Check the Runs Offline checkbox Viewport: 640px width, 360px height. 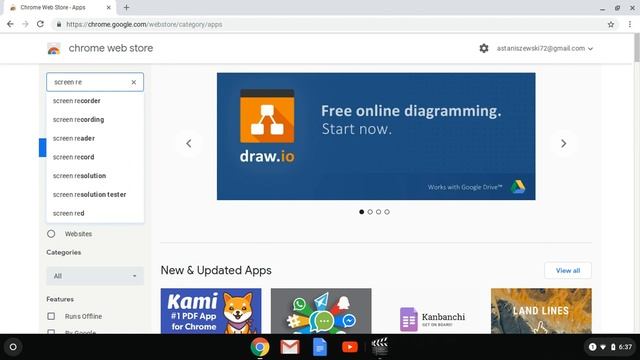coord(51,316)
